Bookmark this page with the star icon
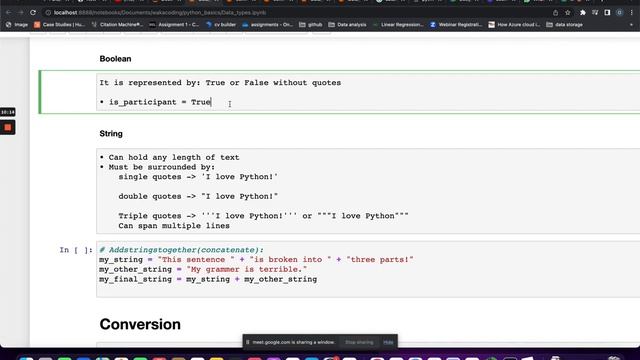 568,13
